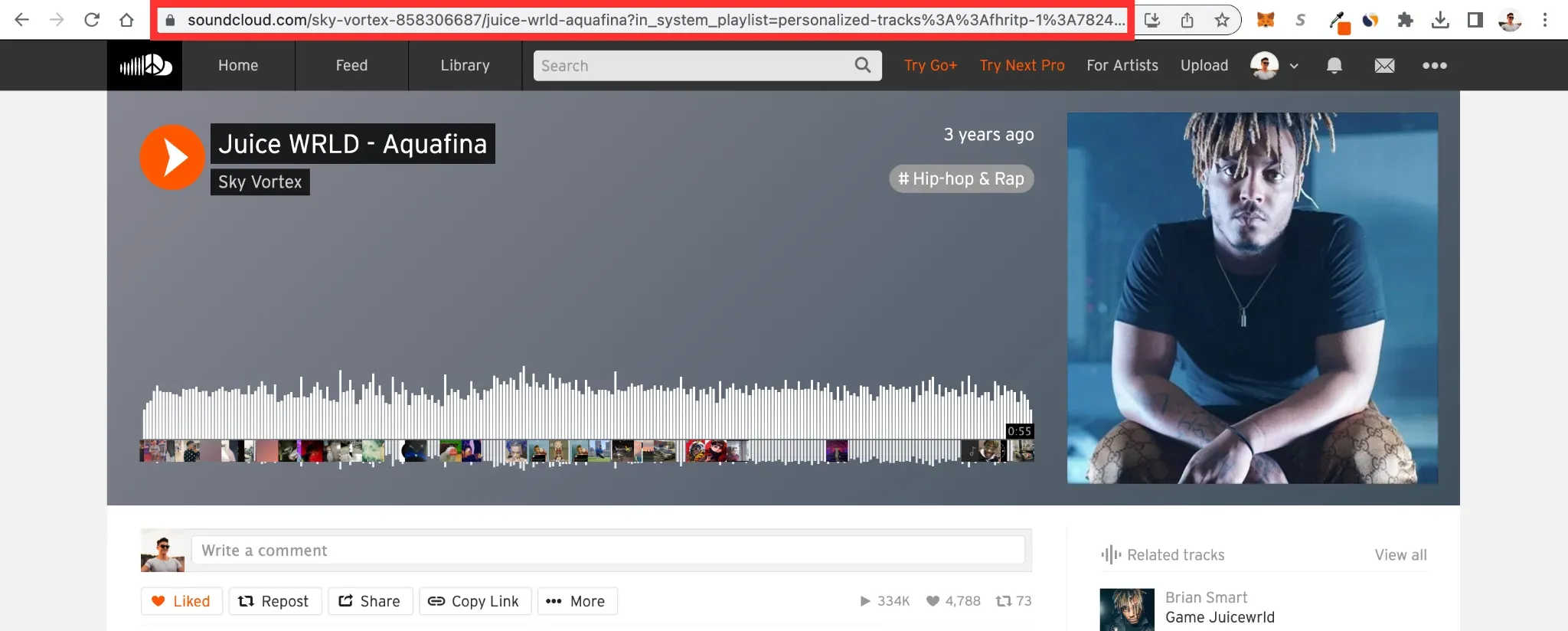
Task: View the 4,788 likes
Action: [x=953, y=601]
